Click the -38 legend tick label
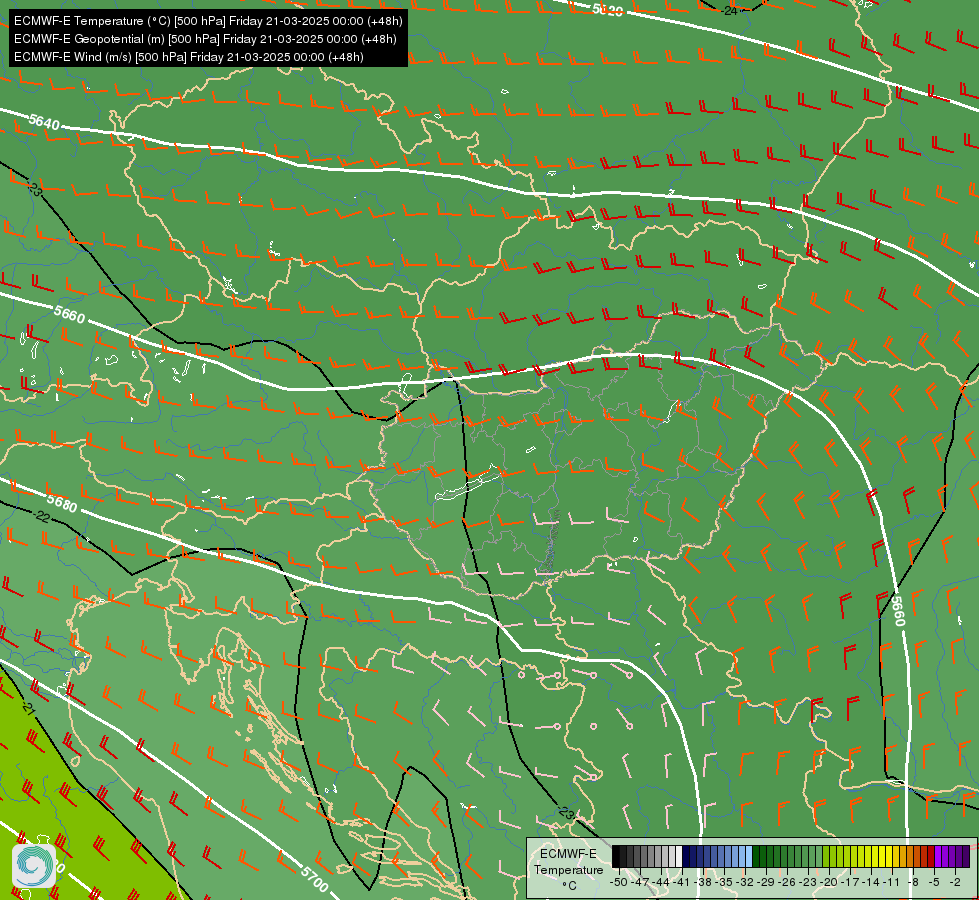 [704, 882]
